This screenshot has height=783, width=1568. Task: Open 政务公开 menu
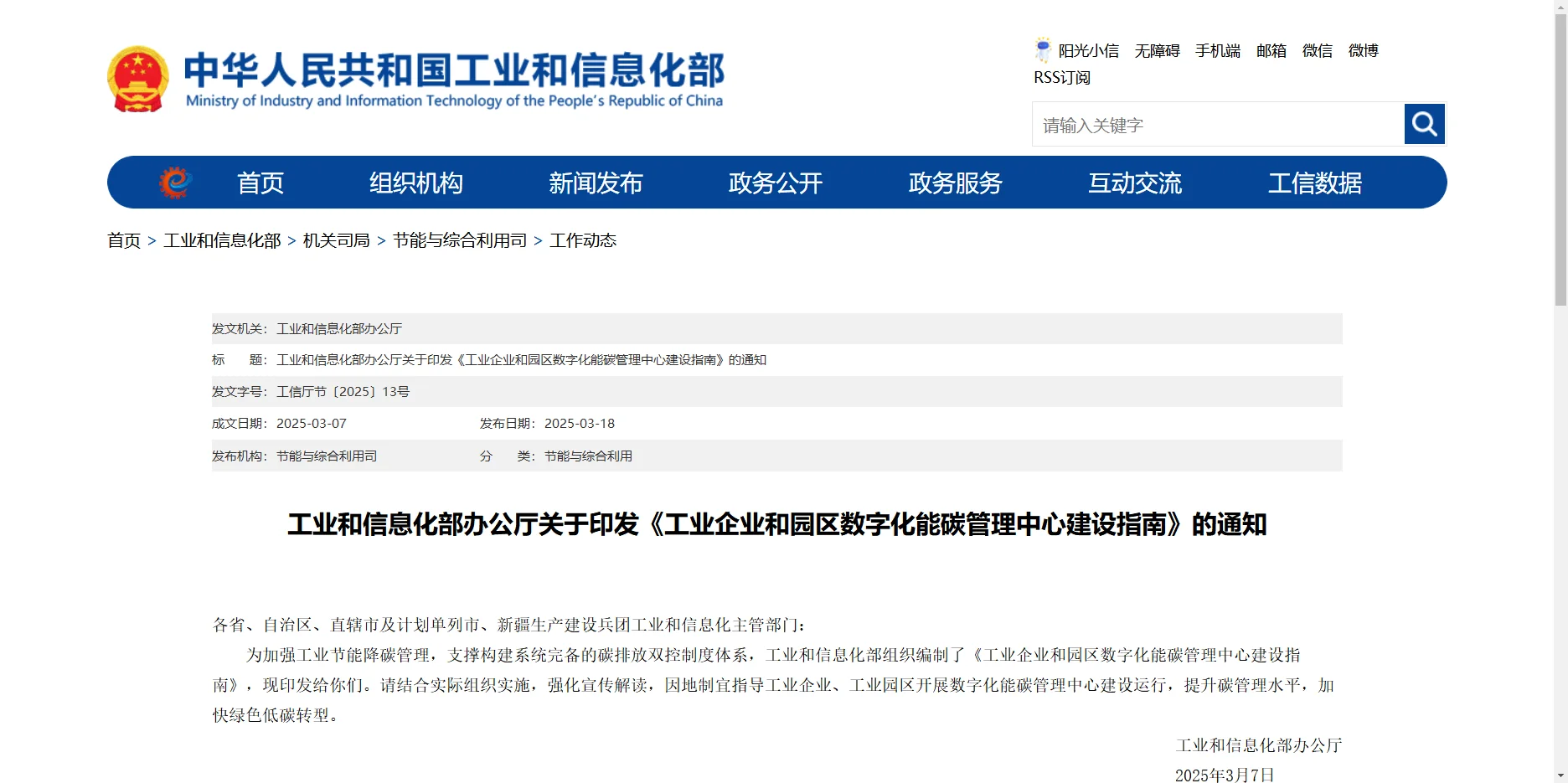pyautogui.click(x=775, y=183)
